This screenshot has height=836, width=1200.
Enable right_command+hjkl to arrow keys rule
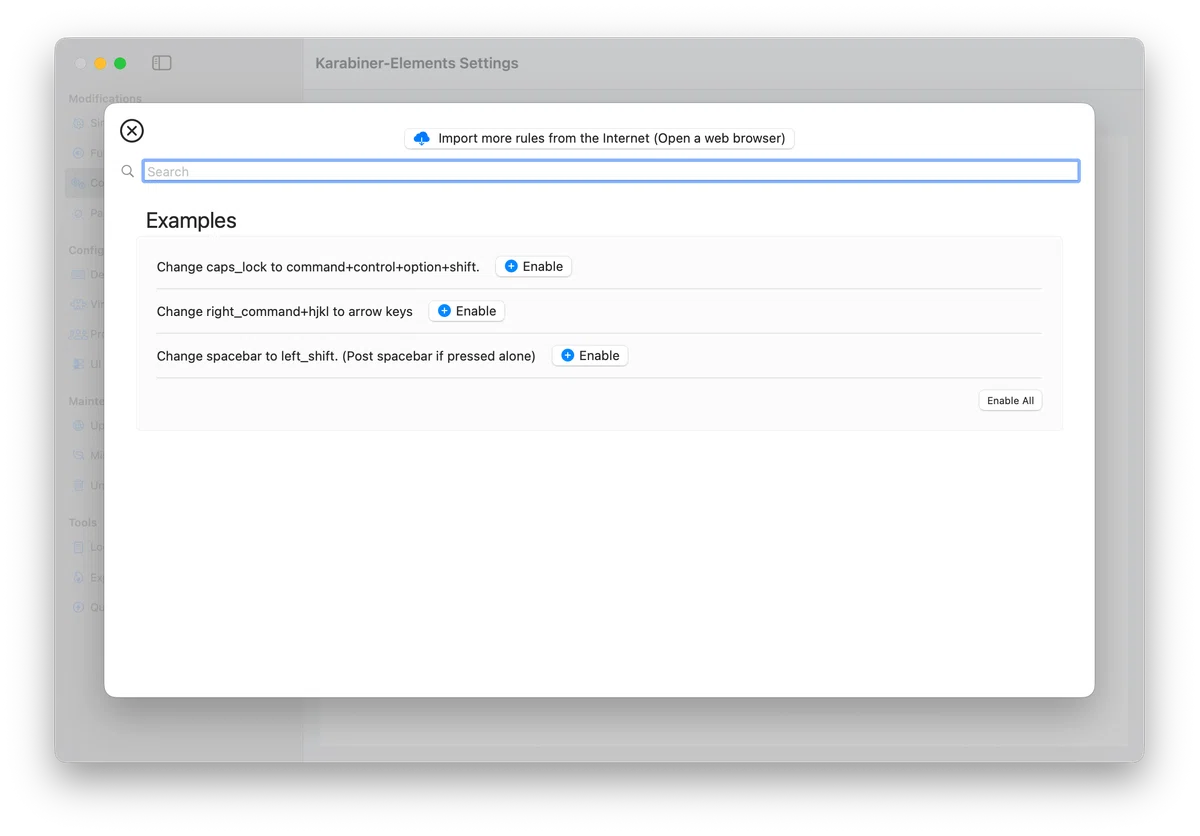click(x=467, y=311)
